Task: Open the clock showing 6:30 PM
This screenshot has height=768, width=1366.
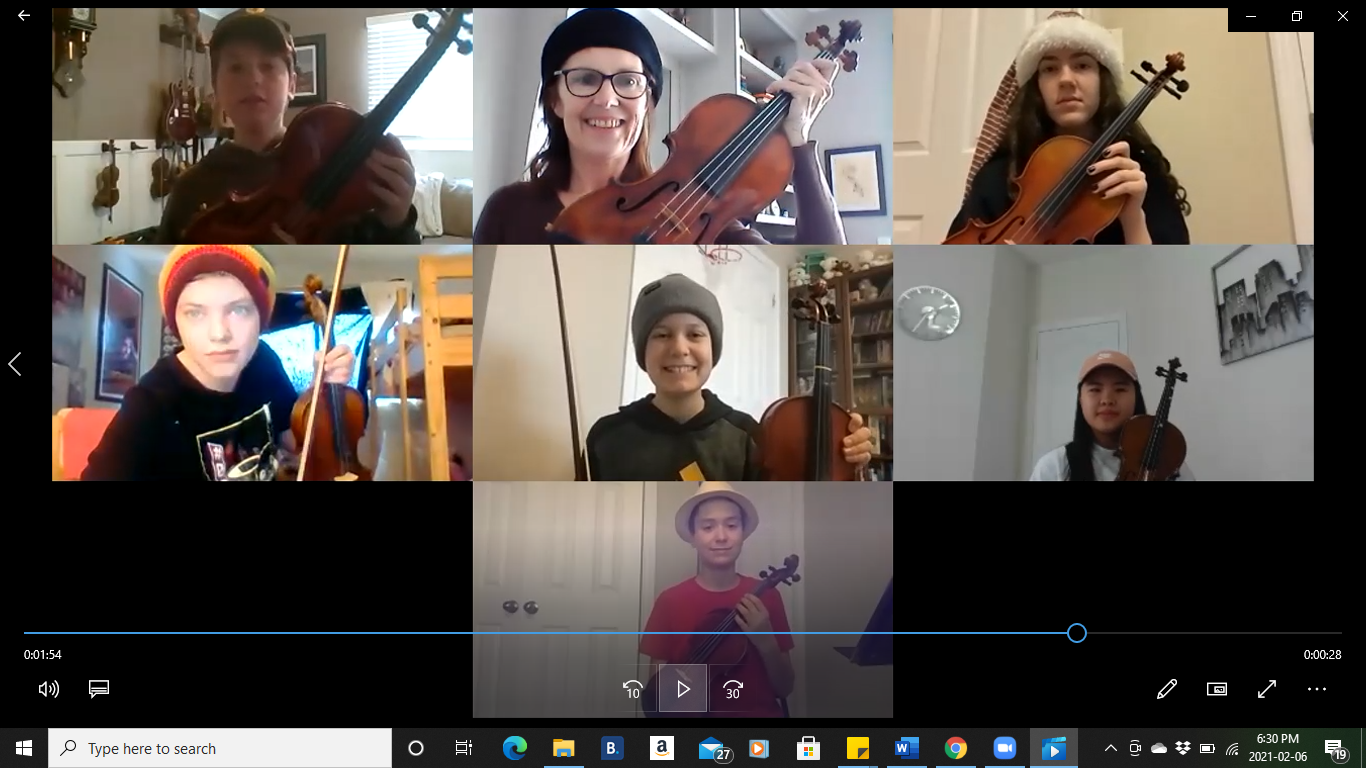Action: click(1278, 748)
